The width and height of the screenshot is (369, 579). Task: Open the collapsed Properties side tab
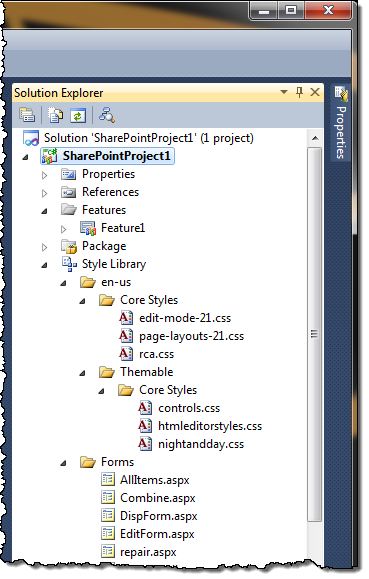[x=341, y=123]
